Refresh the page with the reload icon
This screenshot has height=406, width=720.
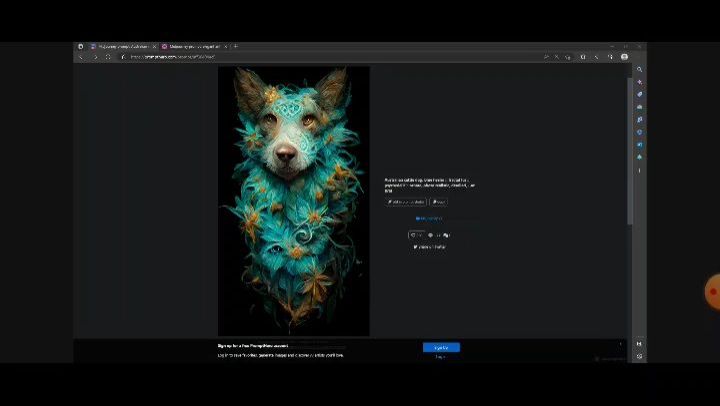click(x=108, y=57)
